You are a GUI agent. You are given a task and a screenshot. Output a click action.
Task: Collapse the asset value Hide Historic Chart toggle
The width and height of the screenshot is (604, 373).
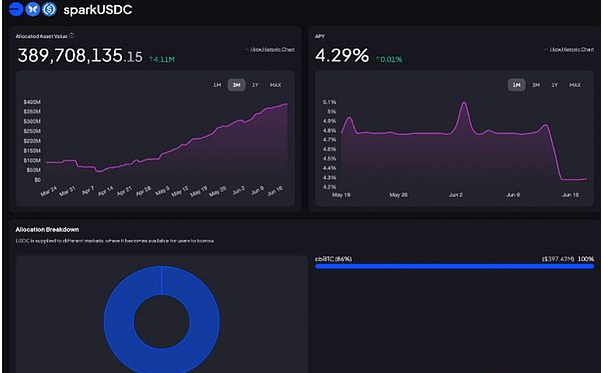270,49
